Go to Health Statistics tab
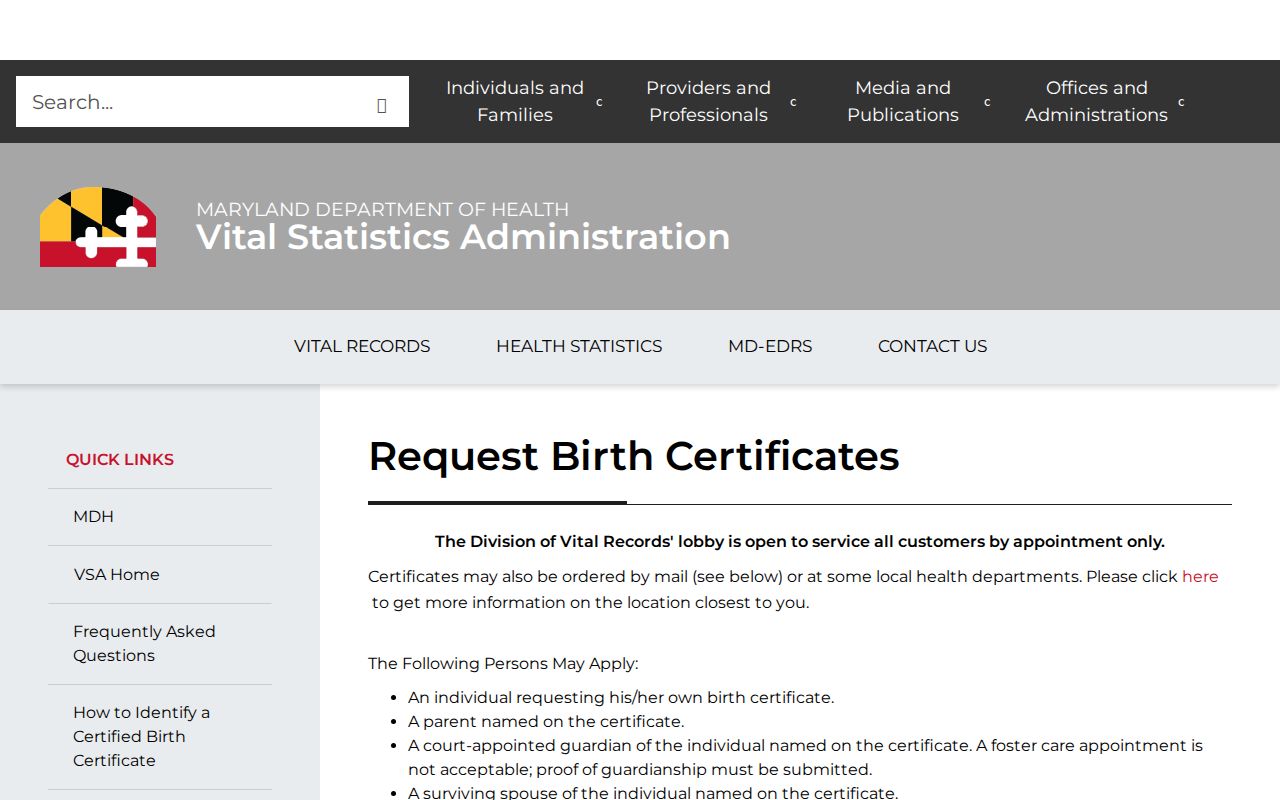 579,346
